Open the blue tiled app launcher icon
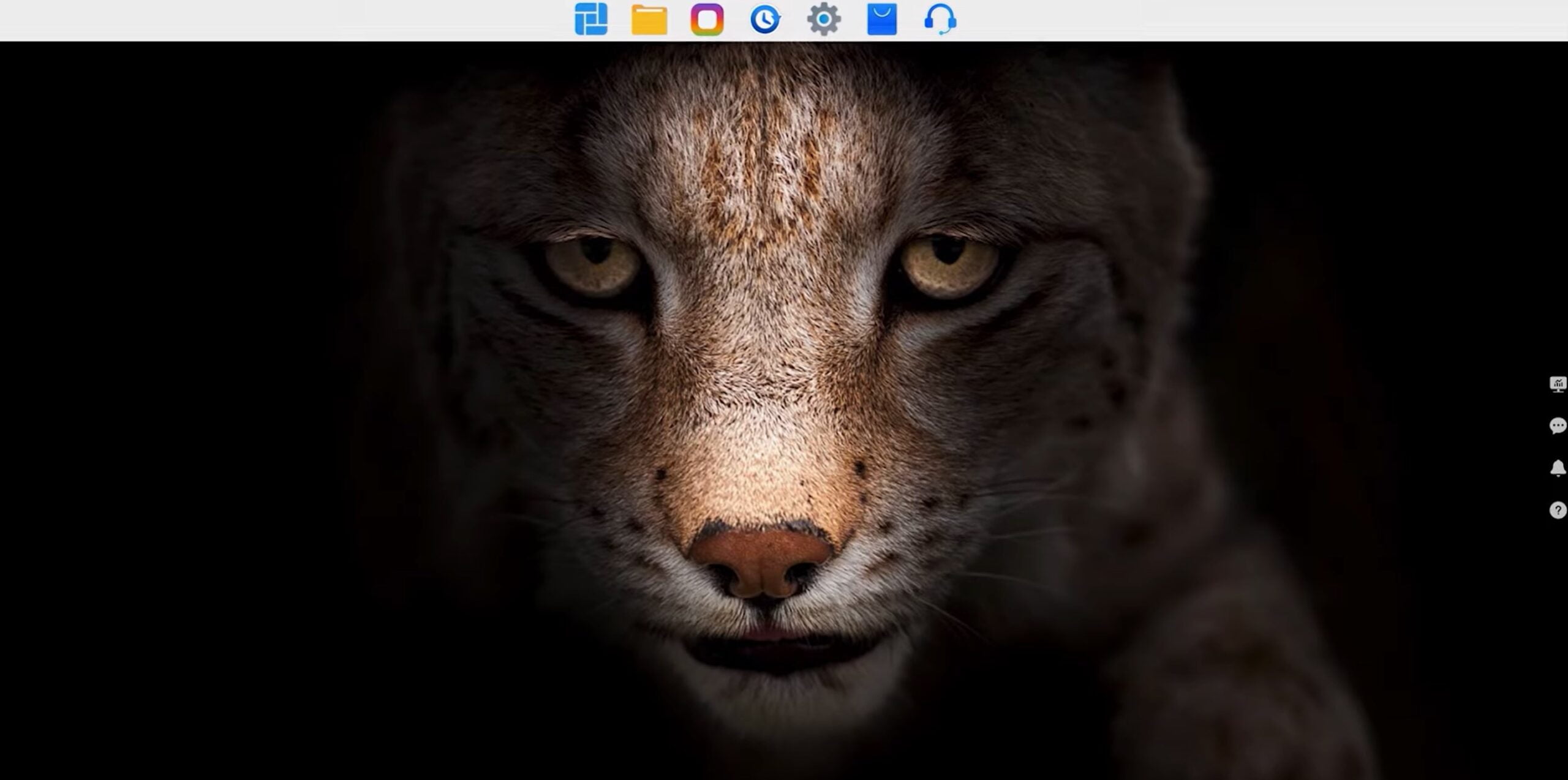This screenshot has width=1568, height=780. (x=590, y=20)
